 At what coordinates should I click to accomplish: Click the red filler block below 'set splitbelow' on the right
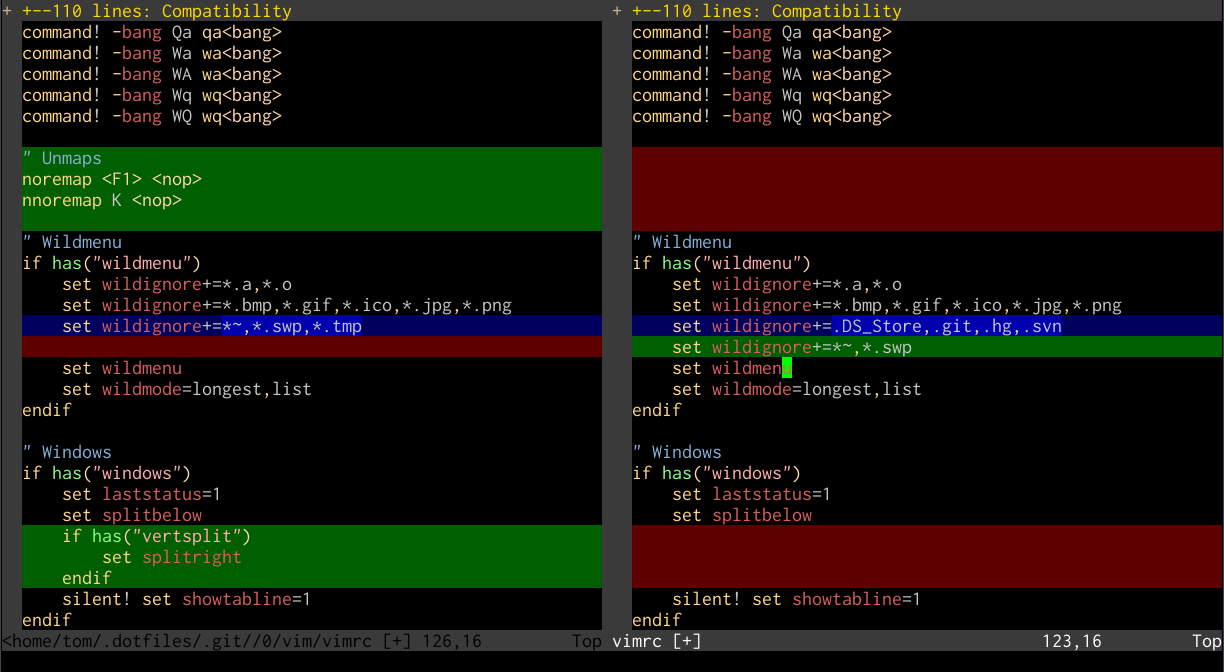tap(900, 557)
